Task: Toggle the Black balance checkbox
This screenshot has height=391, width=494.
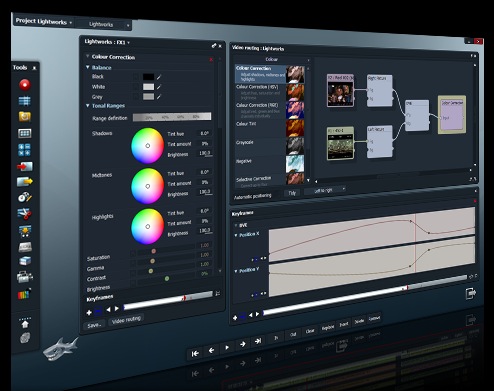Action: click(x=136, y=77)
